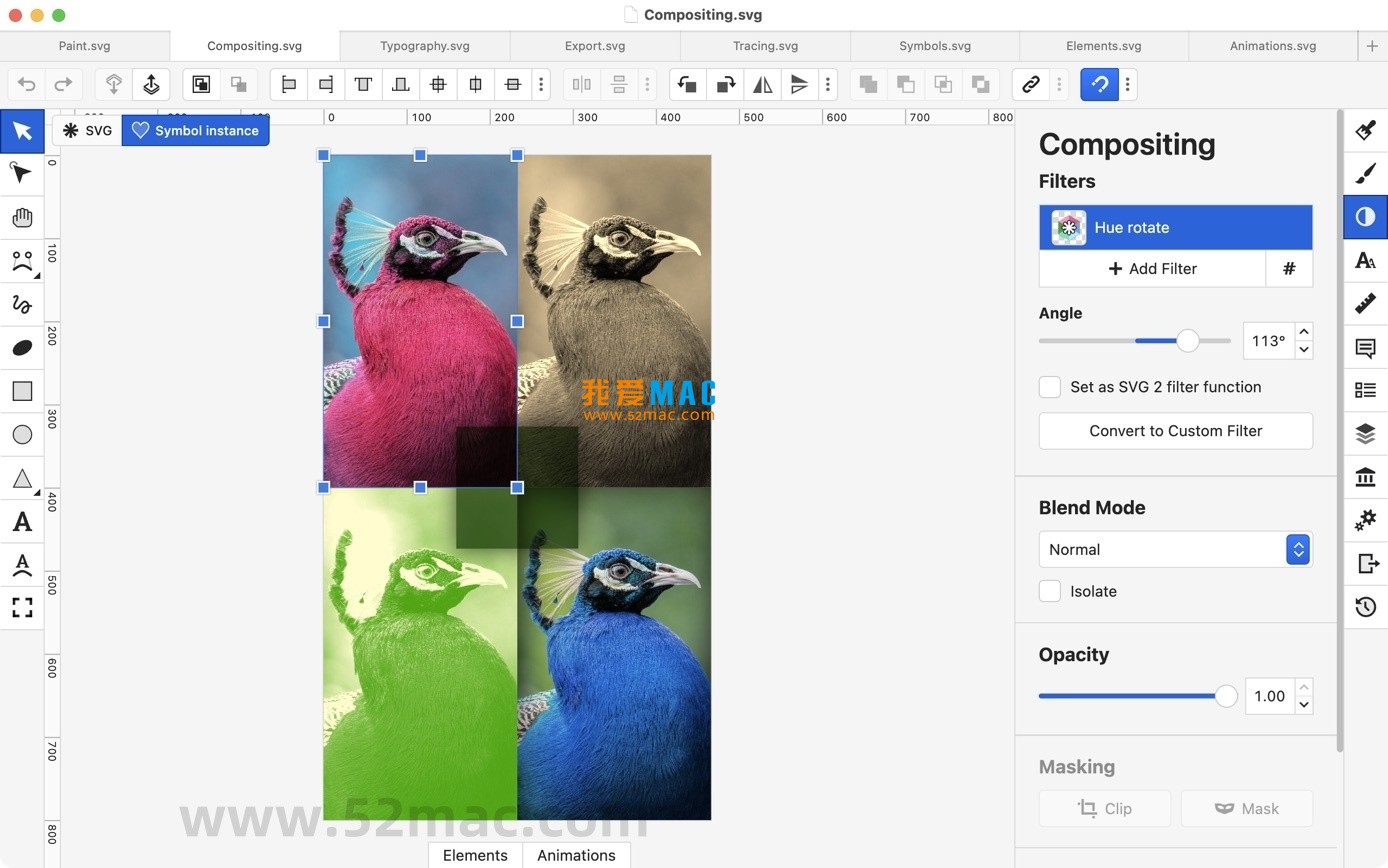The width and height of the screenshot is (1388, 868).
Task: Open the Typography panel icon
Action: (x=1366, y=260)
